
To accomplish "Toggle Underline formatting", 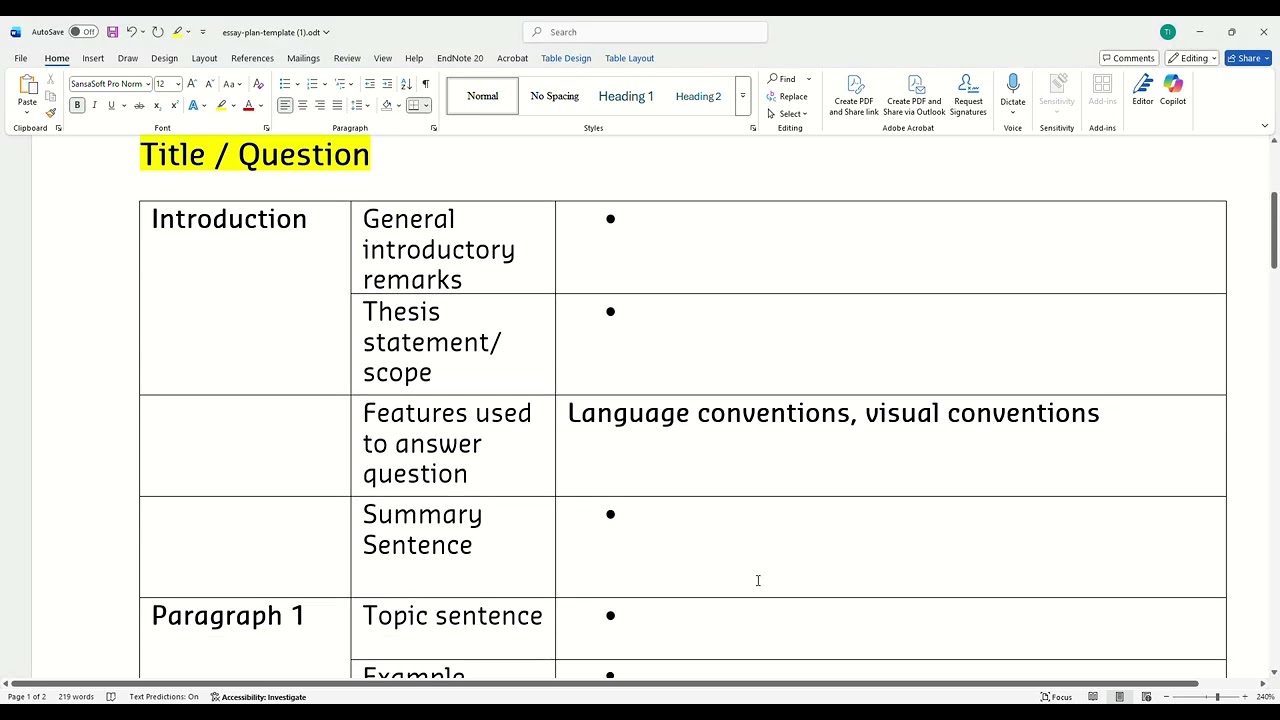I will point(111,105).
